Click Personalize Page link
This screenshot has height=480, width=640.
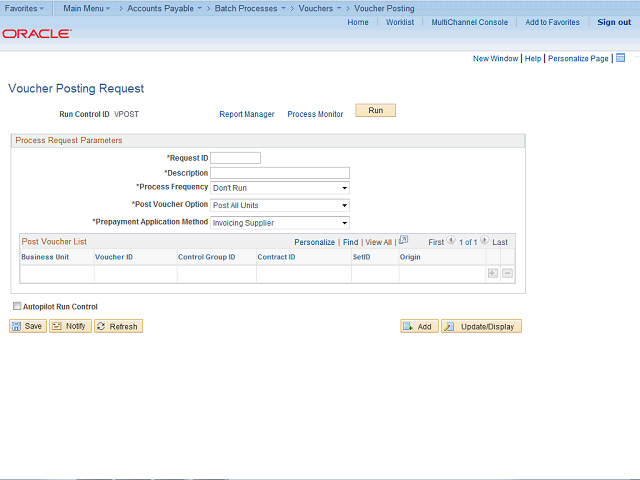click(x=578, y=58)
